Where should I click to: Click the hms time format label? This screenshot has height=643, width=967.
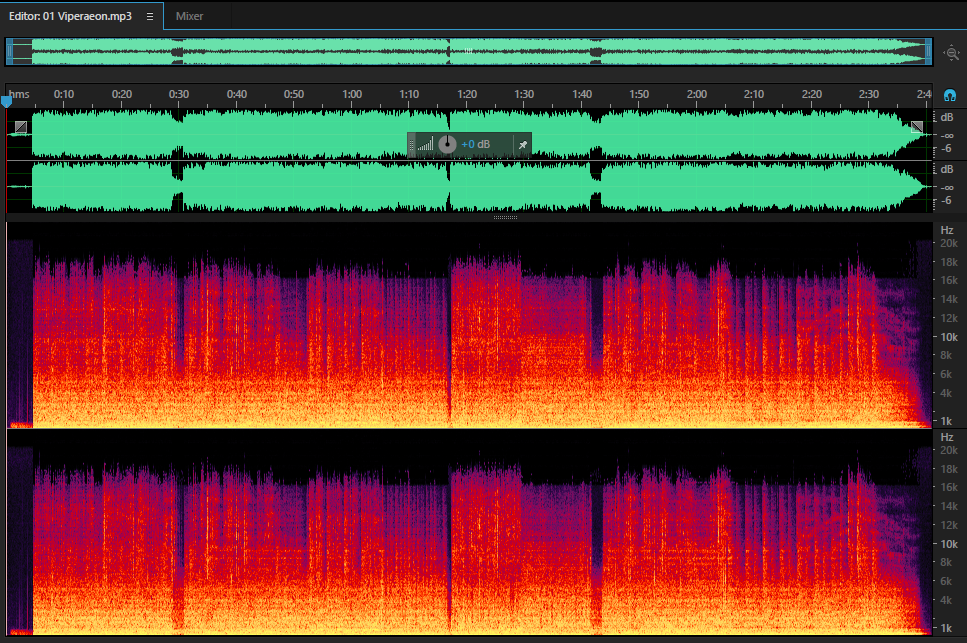(19, 94)
